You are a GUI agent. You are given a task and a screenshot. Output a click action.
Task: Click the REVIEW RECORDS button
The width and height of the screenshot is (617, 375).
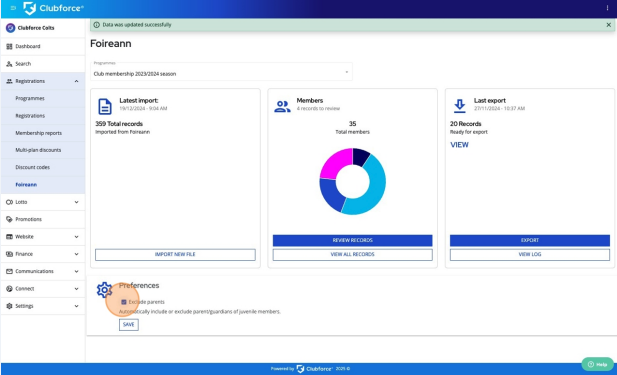[x=353, y=240]
